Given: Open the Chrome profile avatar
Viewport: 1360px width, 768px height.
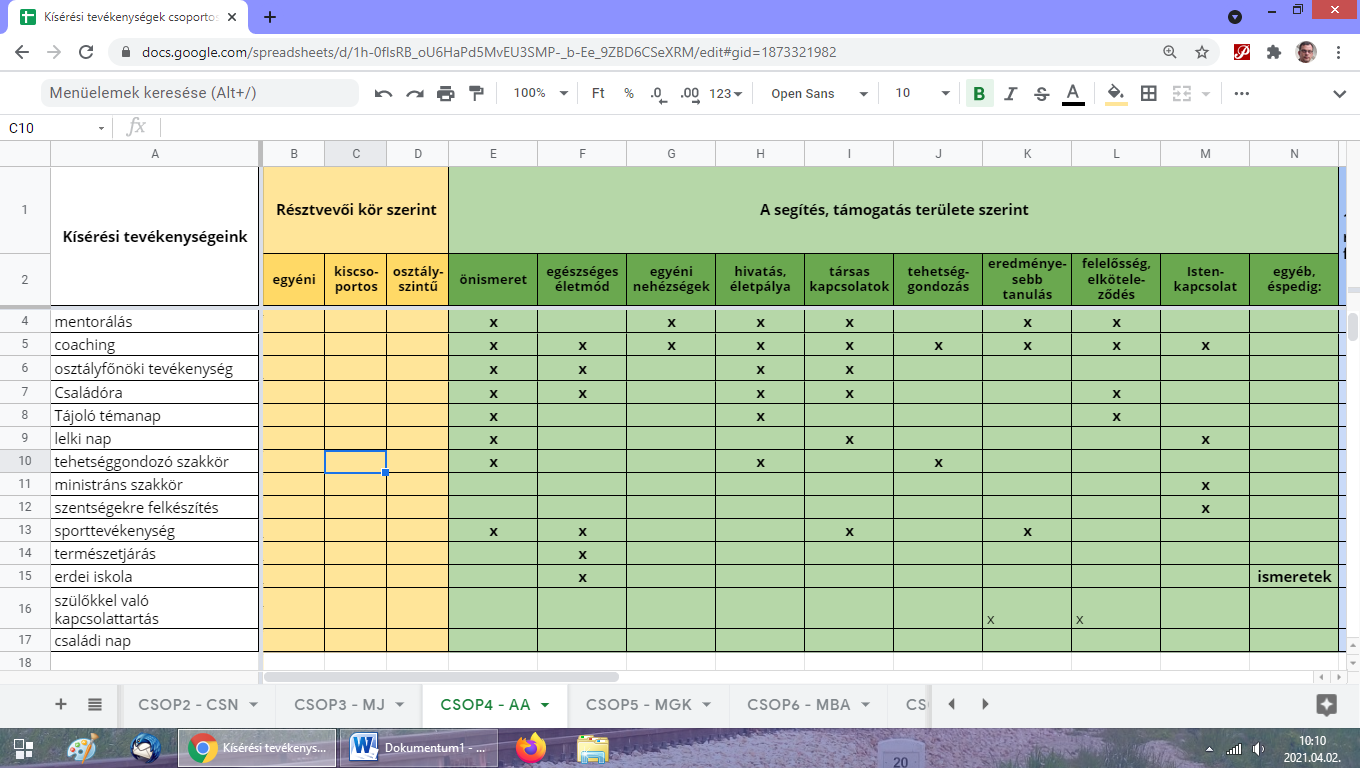Looking at the screenshot, I should [1306, 52].
